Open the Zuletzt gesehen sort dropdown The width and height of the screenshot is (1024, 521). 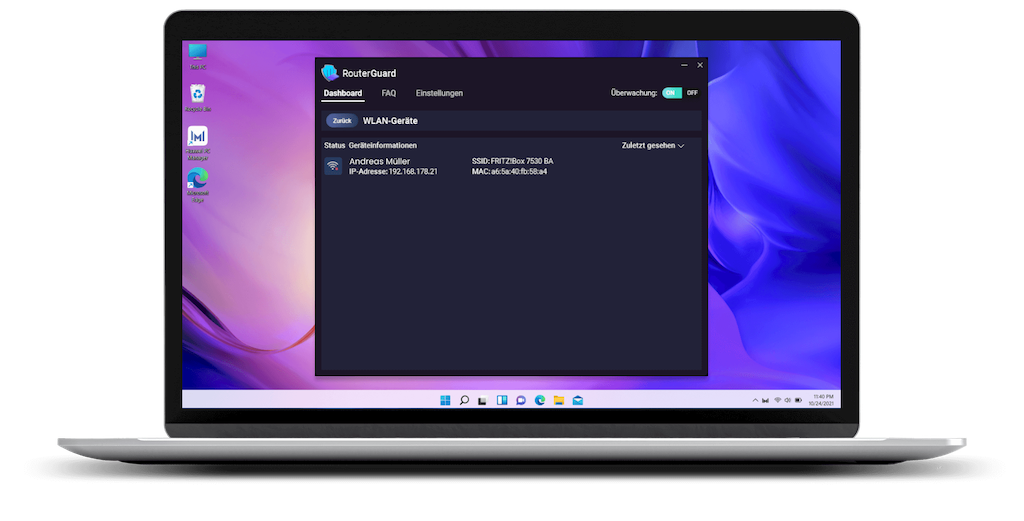(653, 145)
